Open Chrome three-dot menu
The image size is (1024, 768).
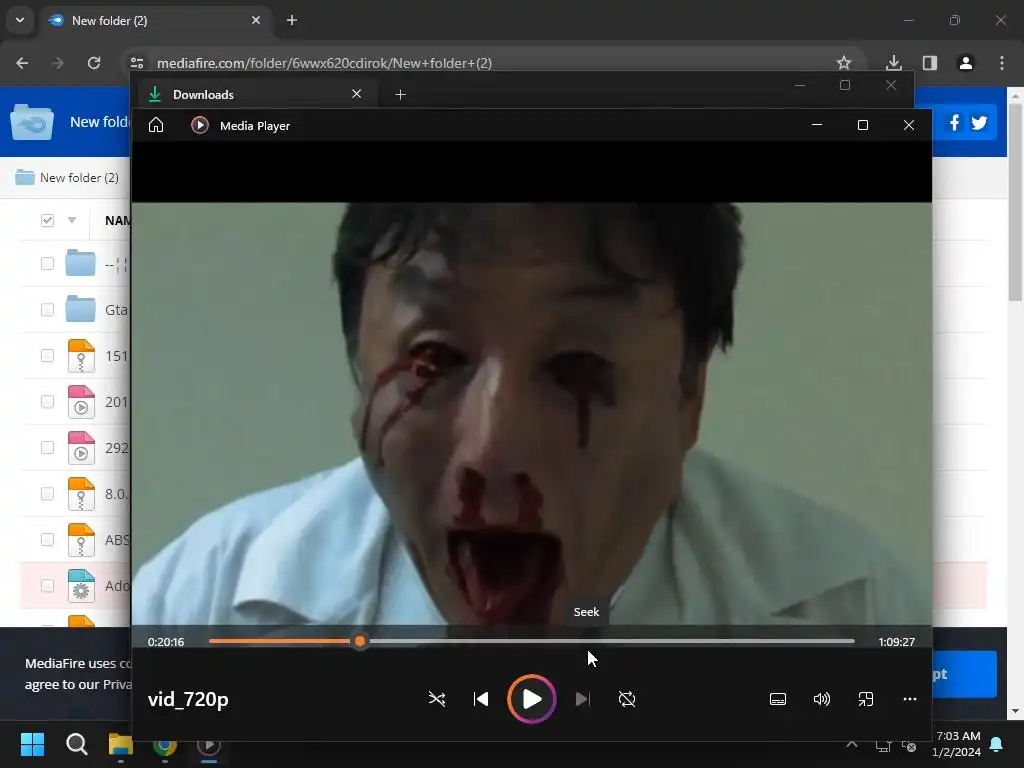[1002, 63]
